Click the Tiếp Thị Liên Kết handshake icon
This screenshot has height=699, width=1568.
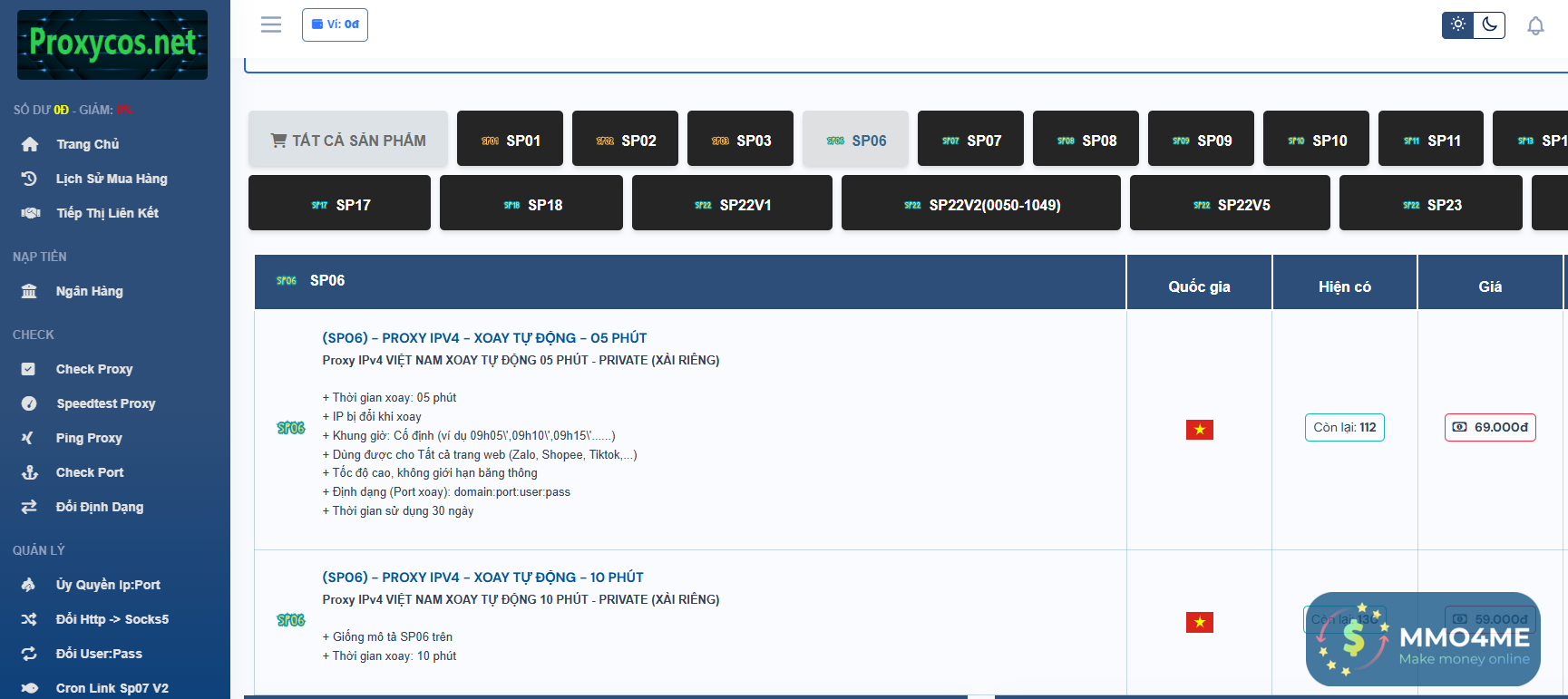(30, 213)
